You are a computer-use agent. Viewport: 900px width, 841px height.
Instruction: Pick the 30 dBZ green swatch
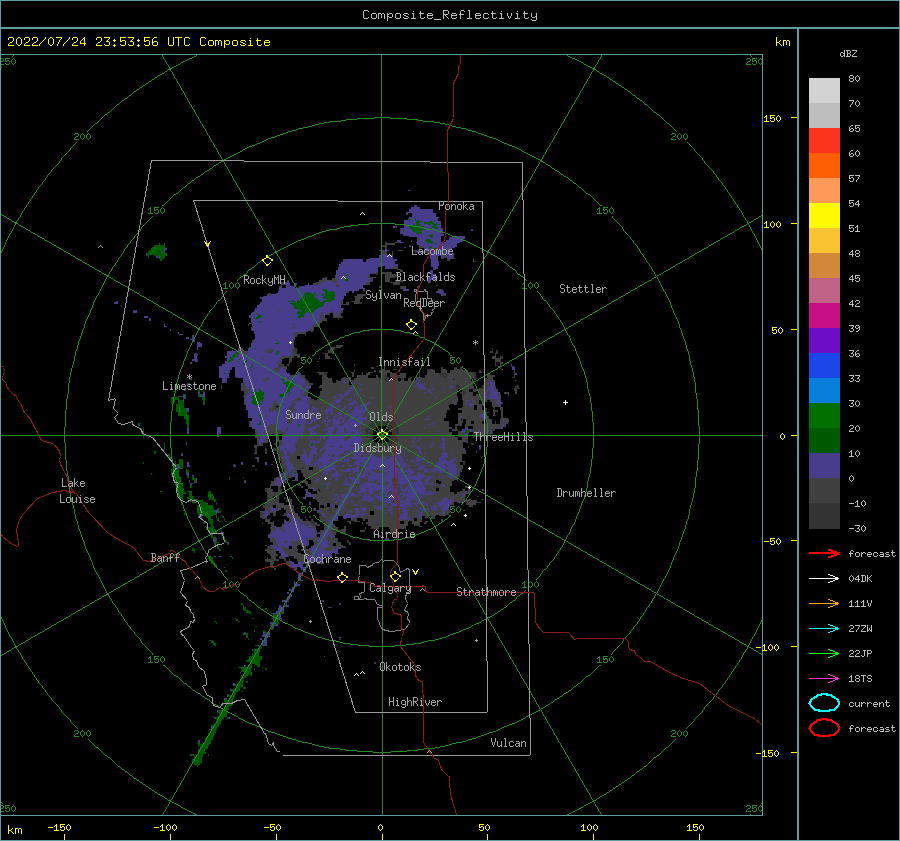click(x=824, y=415)
